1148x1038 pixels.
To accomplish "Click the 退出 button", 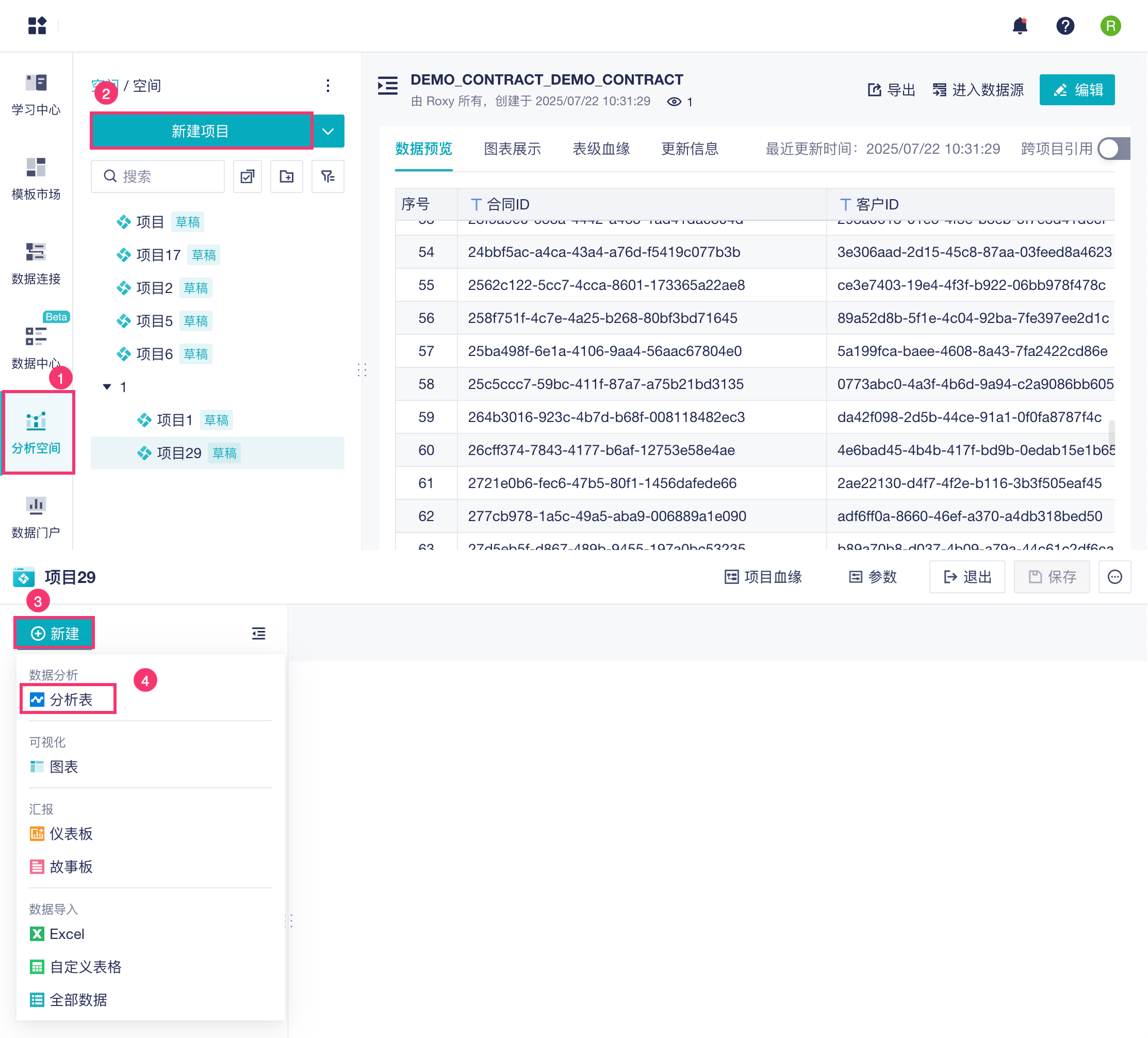I will pos(967,577).
